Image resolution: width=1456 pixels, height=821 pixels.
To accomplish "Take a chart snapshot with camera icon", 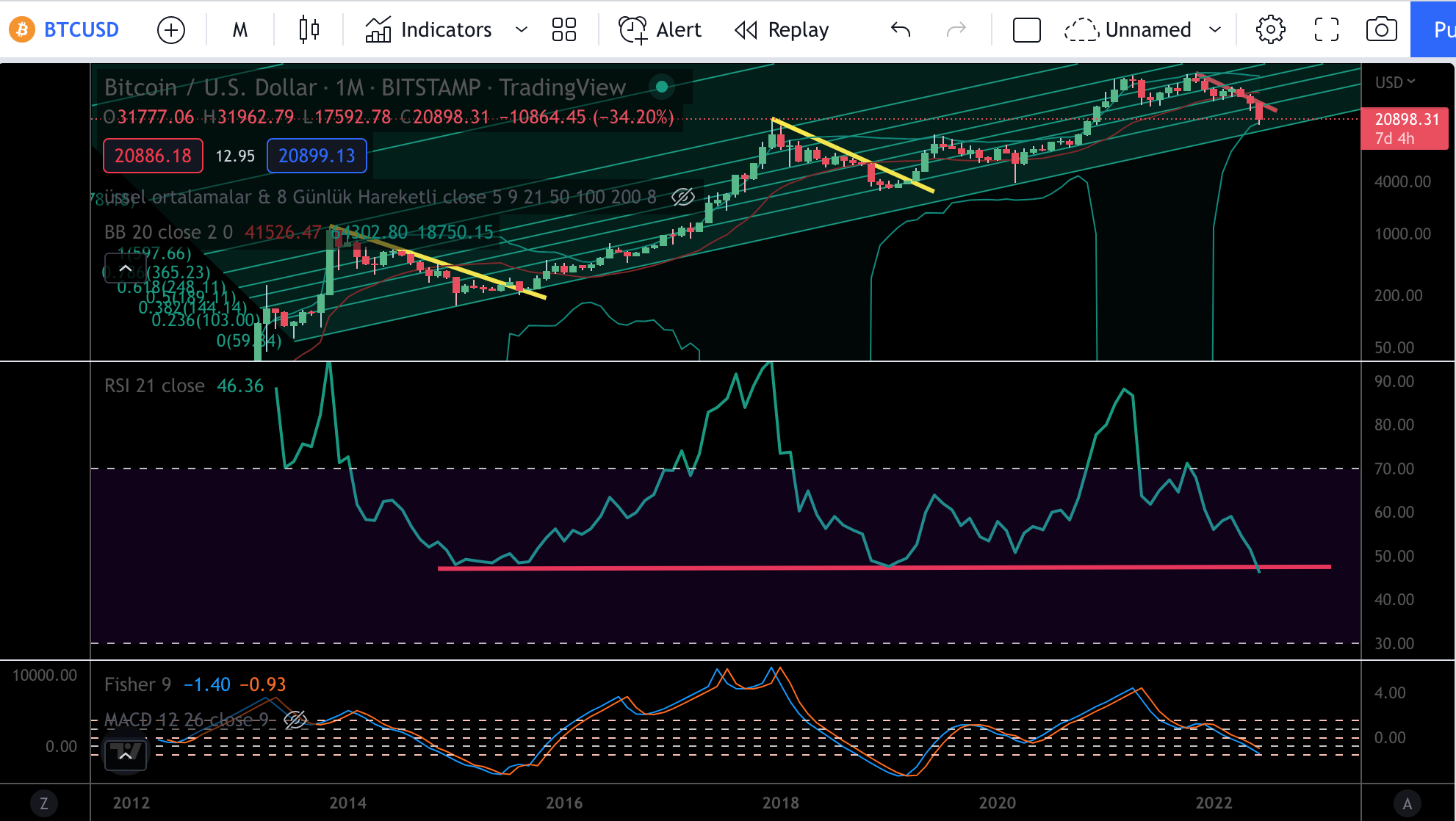I will pyautogui.click(x=1381, y=30).
